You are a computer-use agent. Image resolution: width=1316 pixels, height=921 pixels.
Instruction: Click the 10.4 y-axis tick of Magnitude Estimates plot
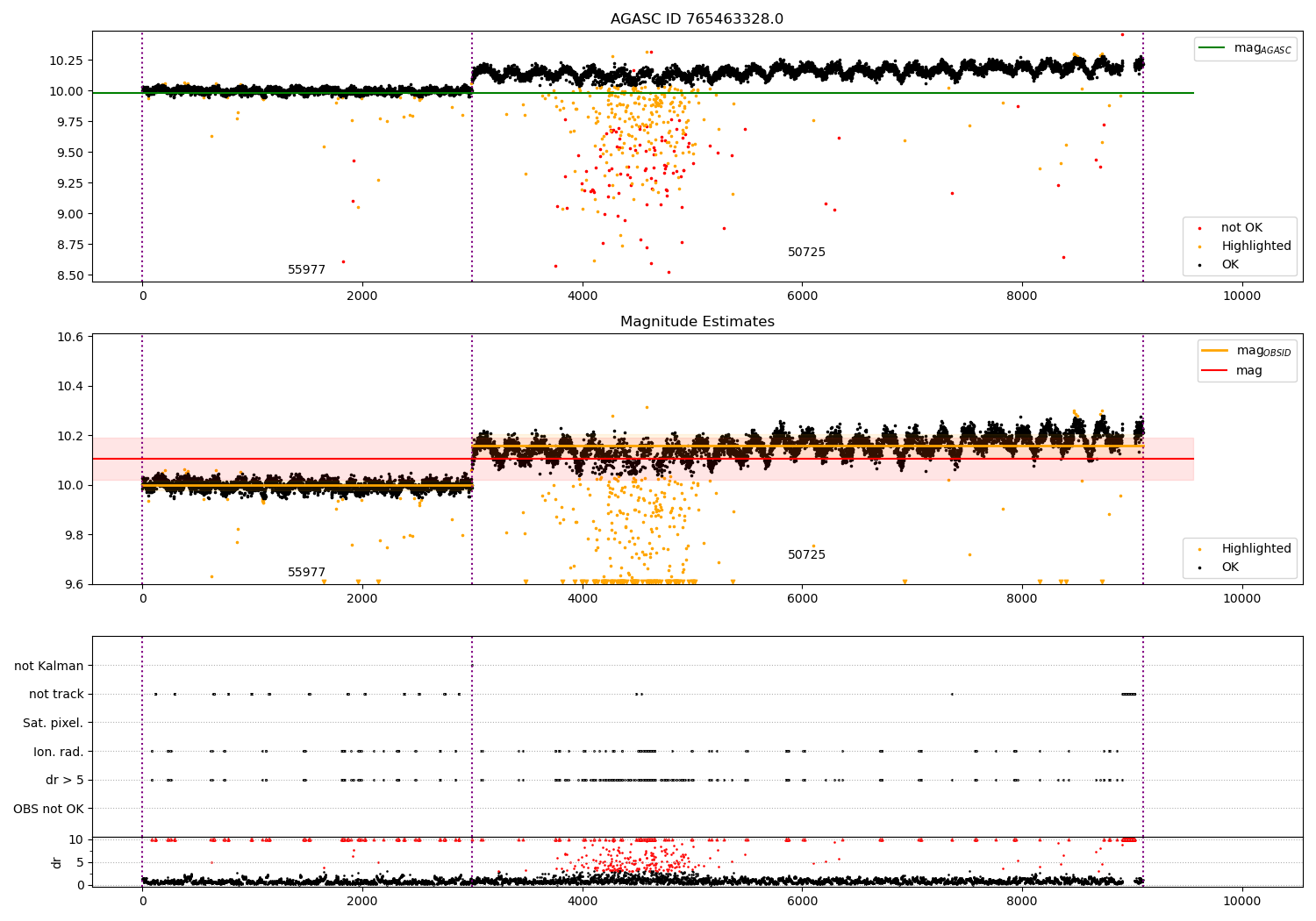tap(70, 387)
